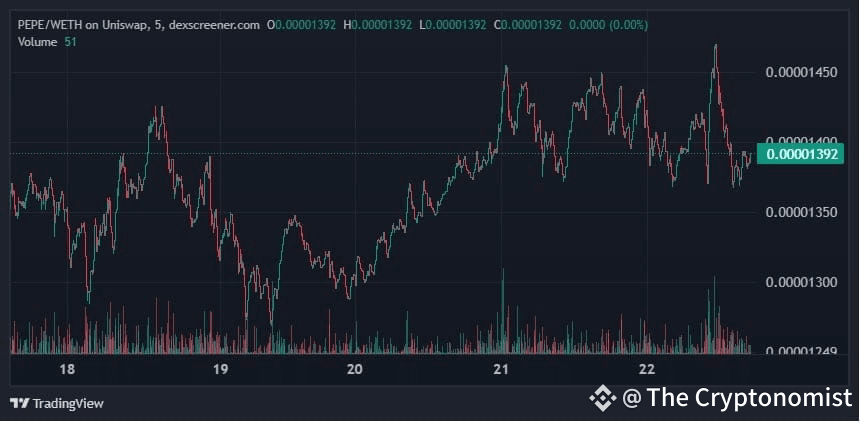Click date label 20 on time axis

pyautogui.click(x=355, y=369)
